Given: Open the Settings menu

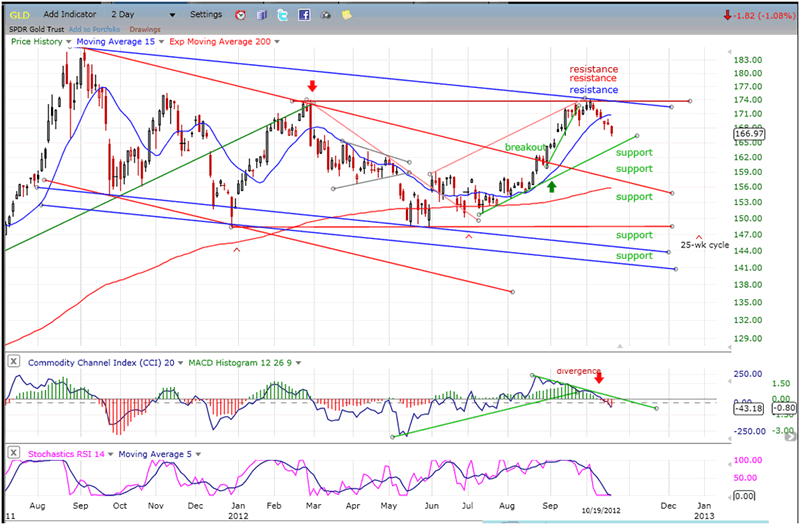Looking at the screenshot, I should (206, 15).
